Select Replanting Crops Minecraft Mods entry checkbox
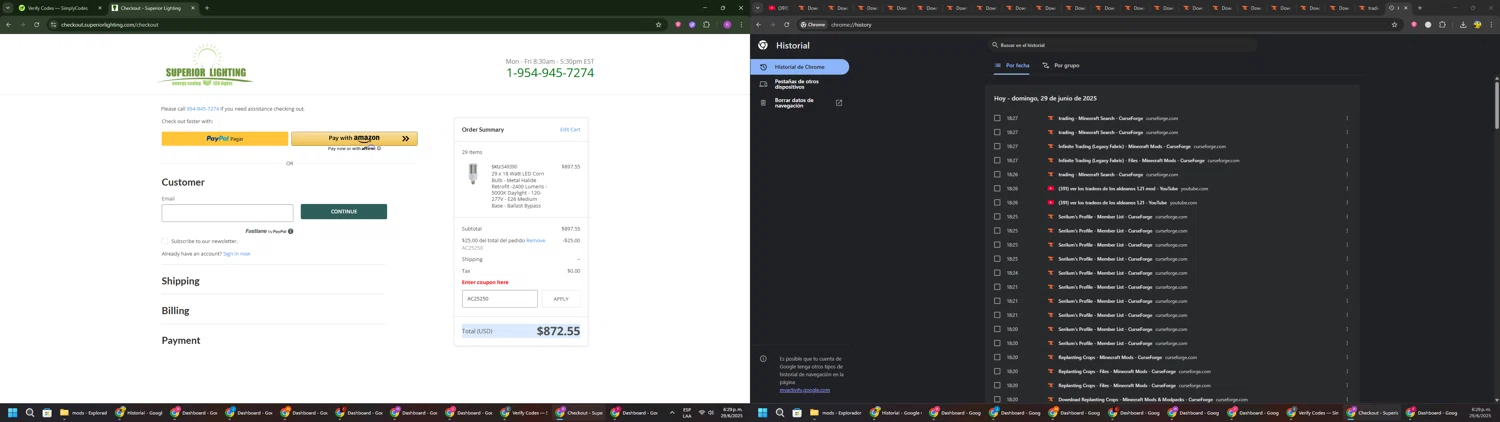The width and height of the screenshot is (1500, 422). click(997, 357)
